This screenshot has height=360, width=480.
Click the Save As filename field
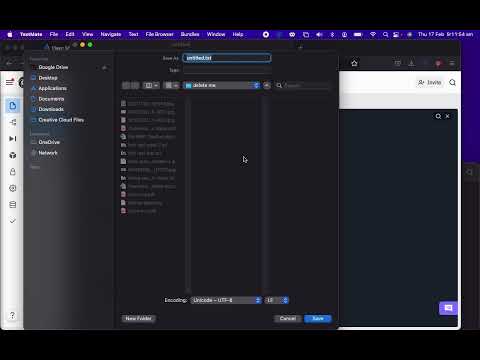(227, 58)
